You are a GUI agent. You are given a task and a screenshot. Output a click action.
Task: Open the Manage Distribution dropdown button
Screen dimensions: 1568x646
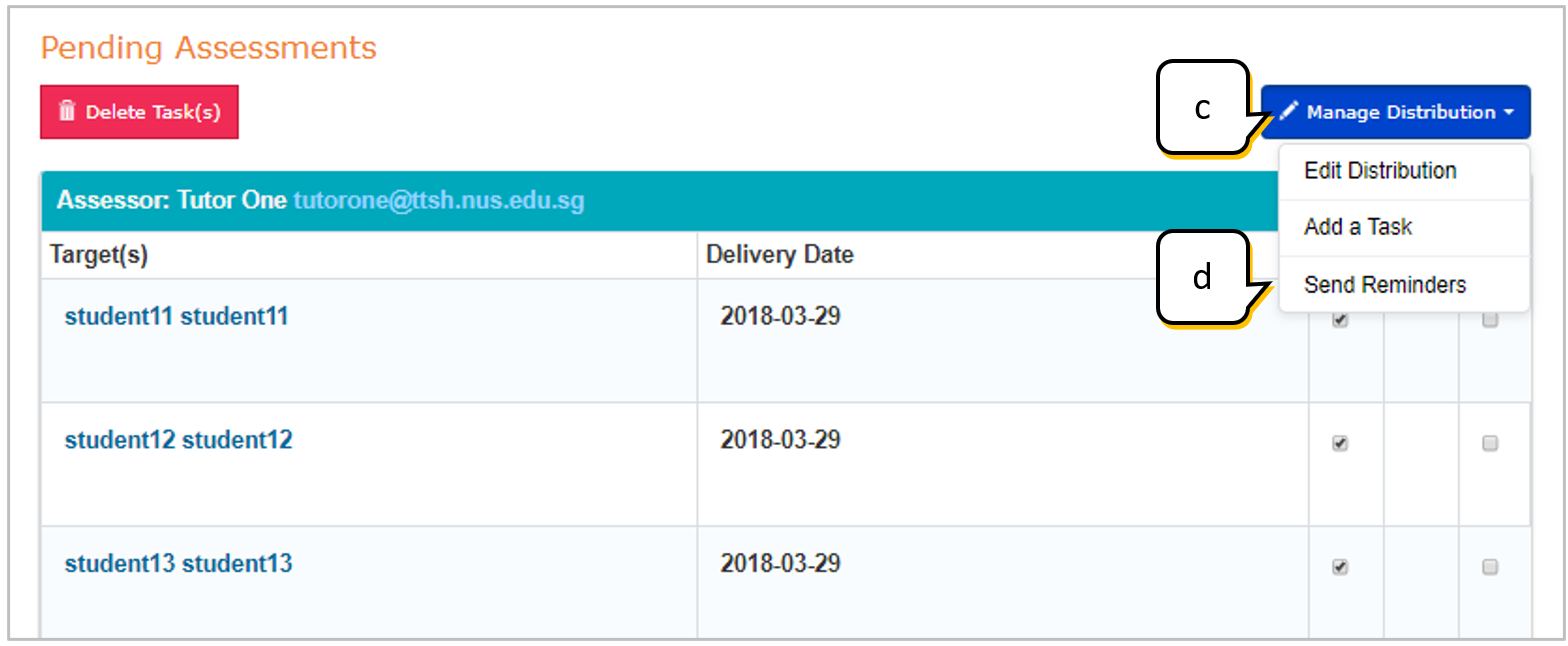(x=1396, y=112)
